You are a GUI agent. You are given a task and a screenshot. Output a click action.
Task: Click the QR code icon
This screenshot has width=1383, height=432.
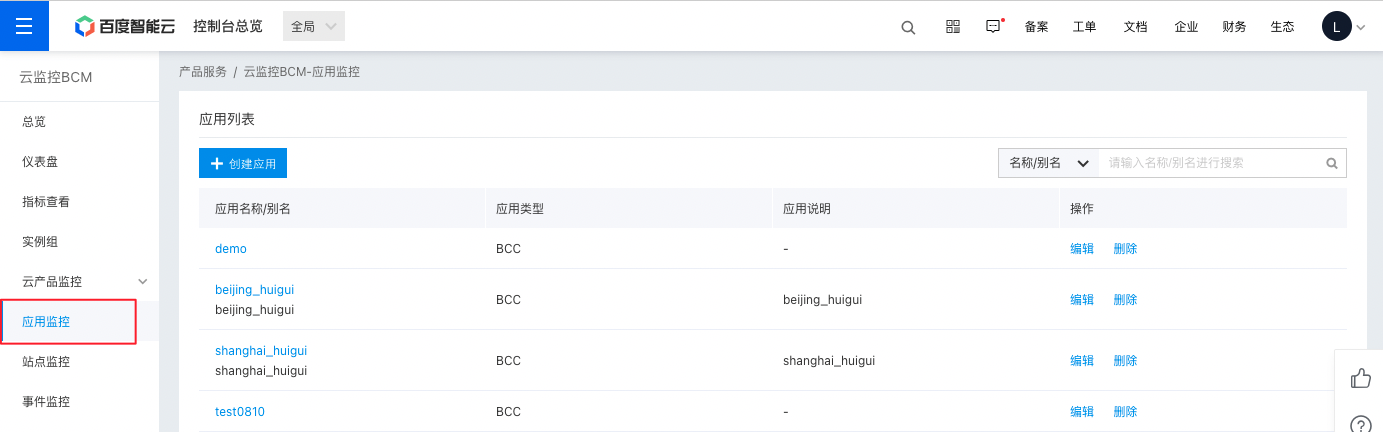952,27
